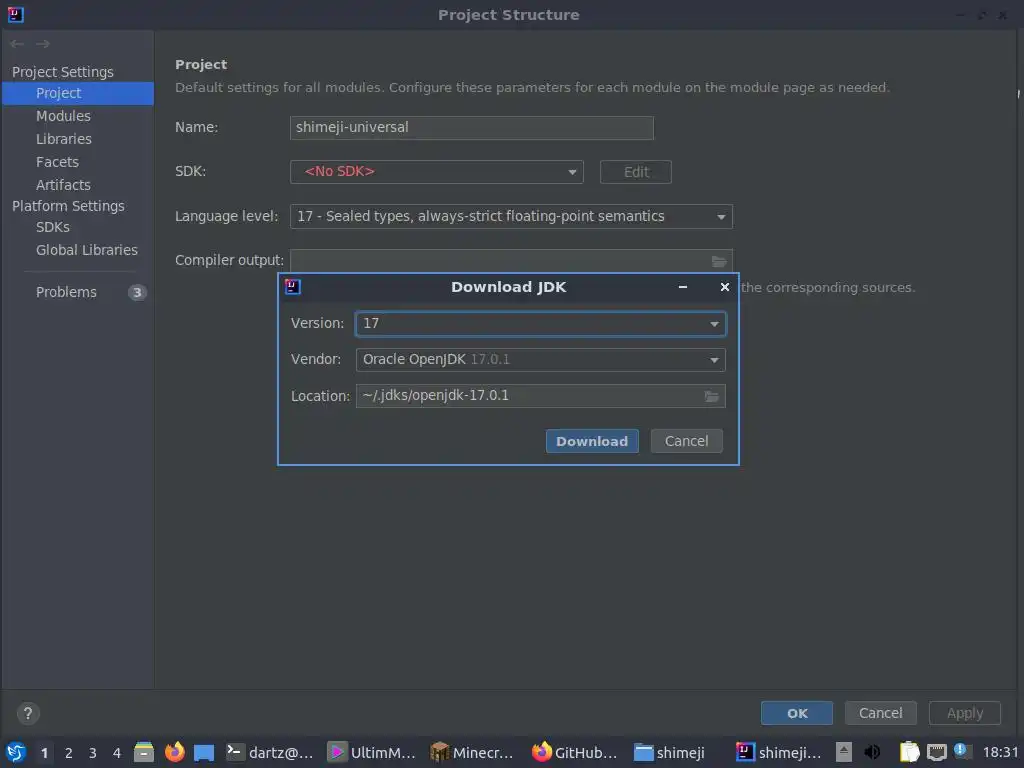
Task: Click the back navigation arrow
Action: coord(17,44)
